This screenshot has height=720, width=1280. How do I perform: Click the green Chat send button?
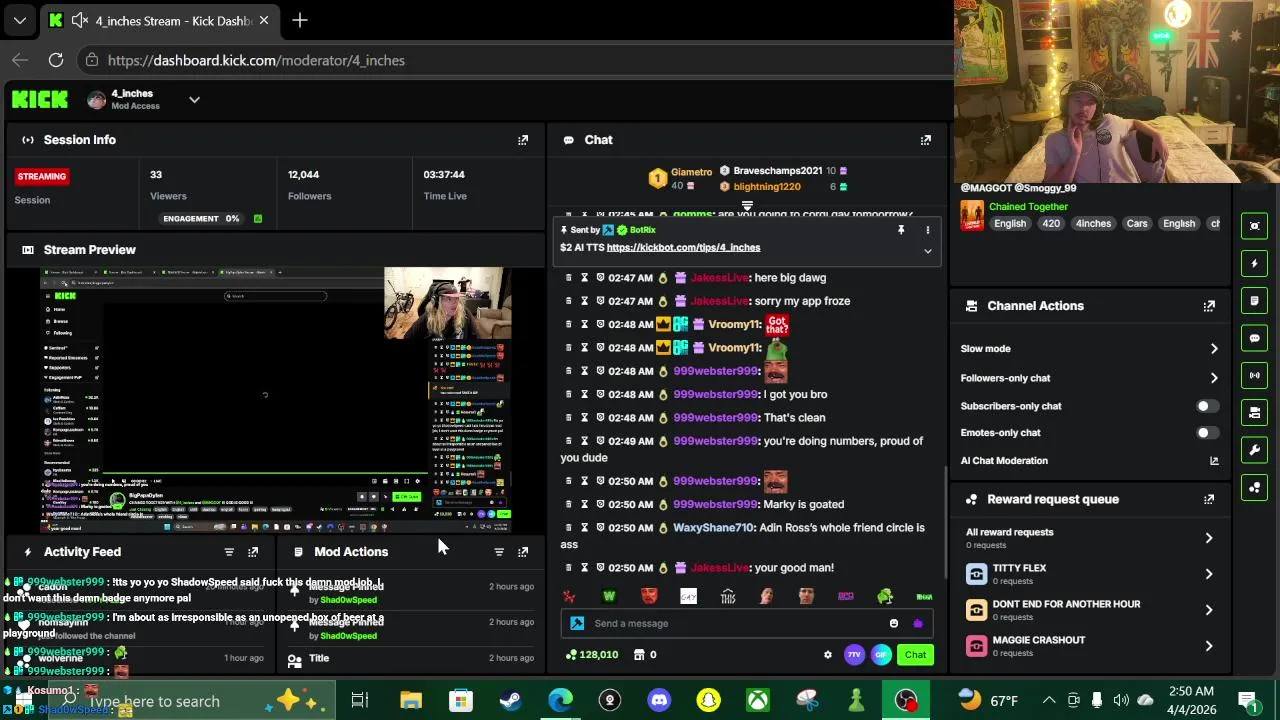tap(915, 655)
